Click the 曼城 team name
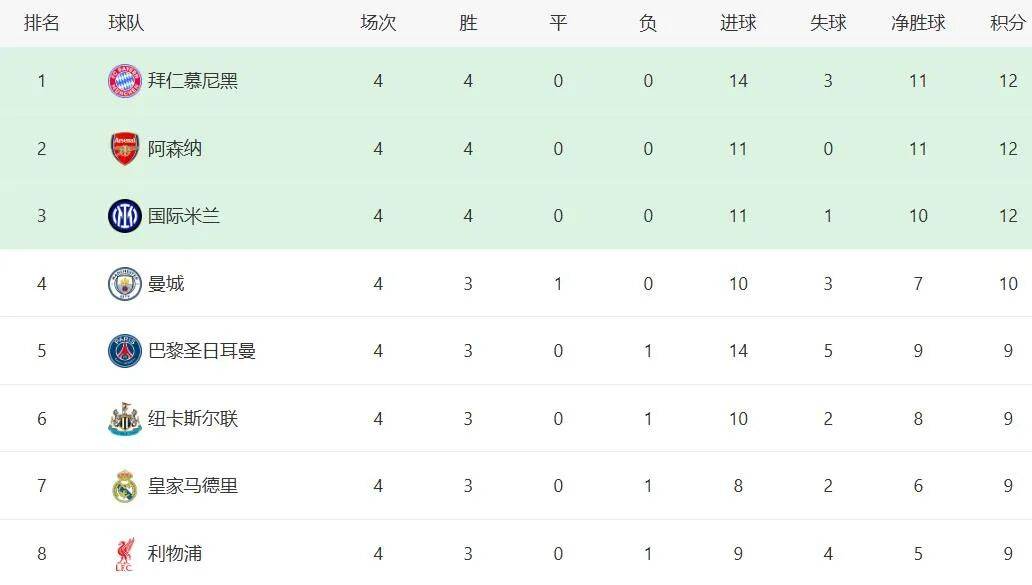This screenshot has width=1032, height=585. tap(166, 284)
